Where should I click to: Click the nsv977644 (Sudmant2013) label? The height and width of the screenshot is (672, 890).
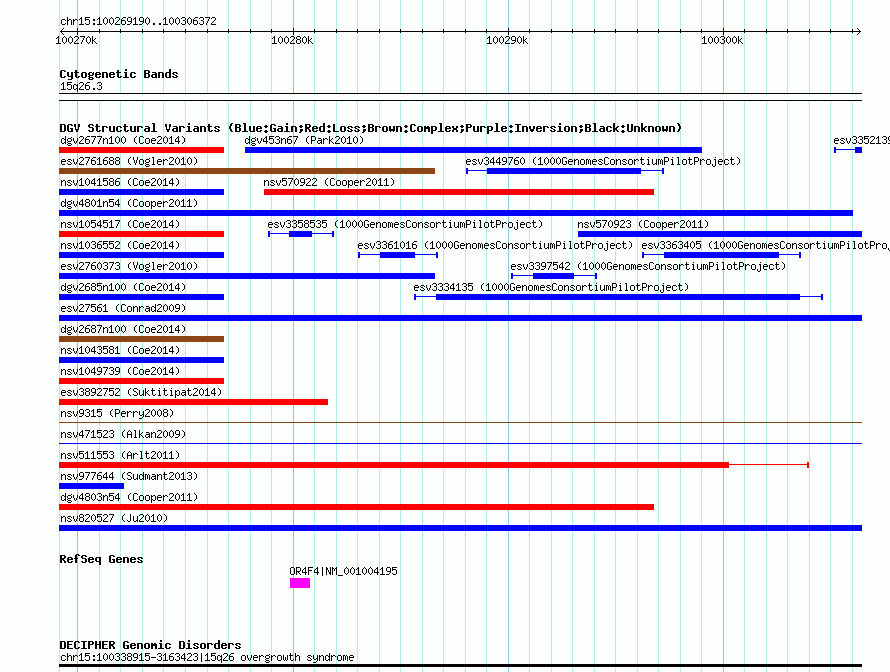pyautogui.click(x=129, y=476)
